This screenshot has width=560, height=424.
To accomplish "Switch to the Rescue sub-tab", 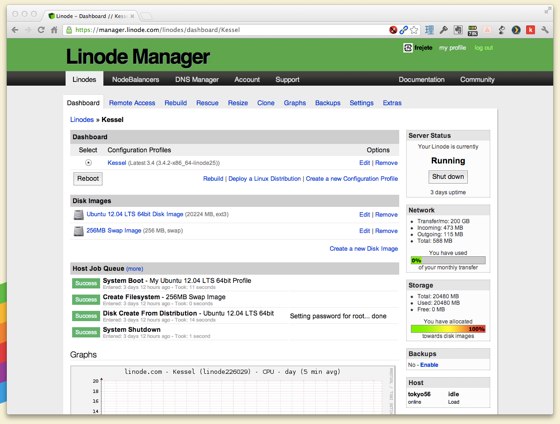I will (208, 103).
